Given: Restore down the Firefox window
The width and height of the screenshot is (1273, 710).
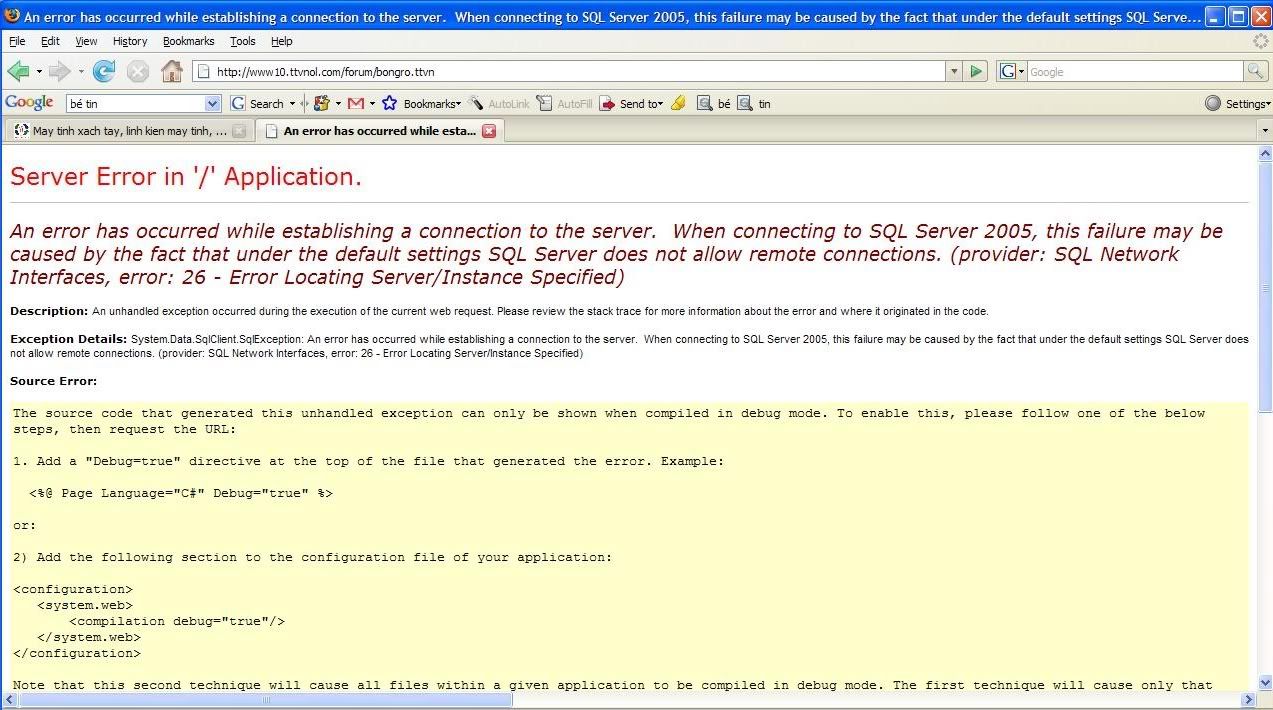Looking at the screenshot, I should tap(1237, 15).
